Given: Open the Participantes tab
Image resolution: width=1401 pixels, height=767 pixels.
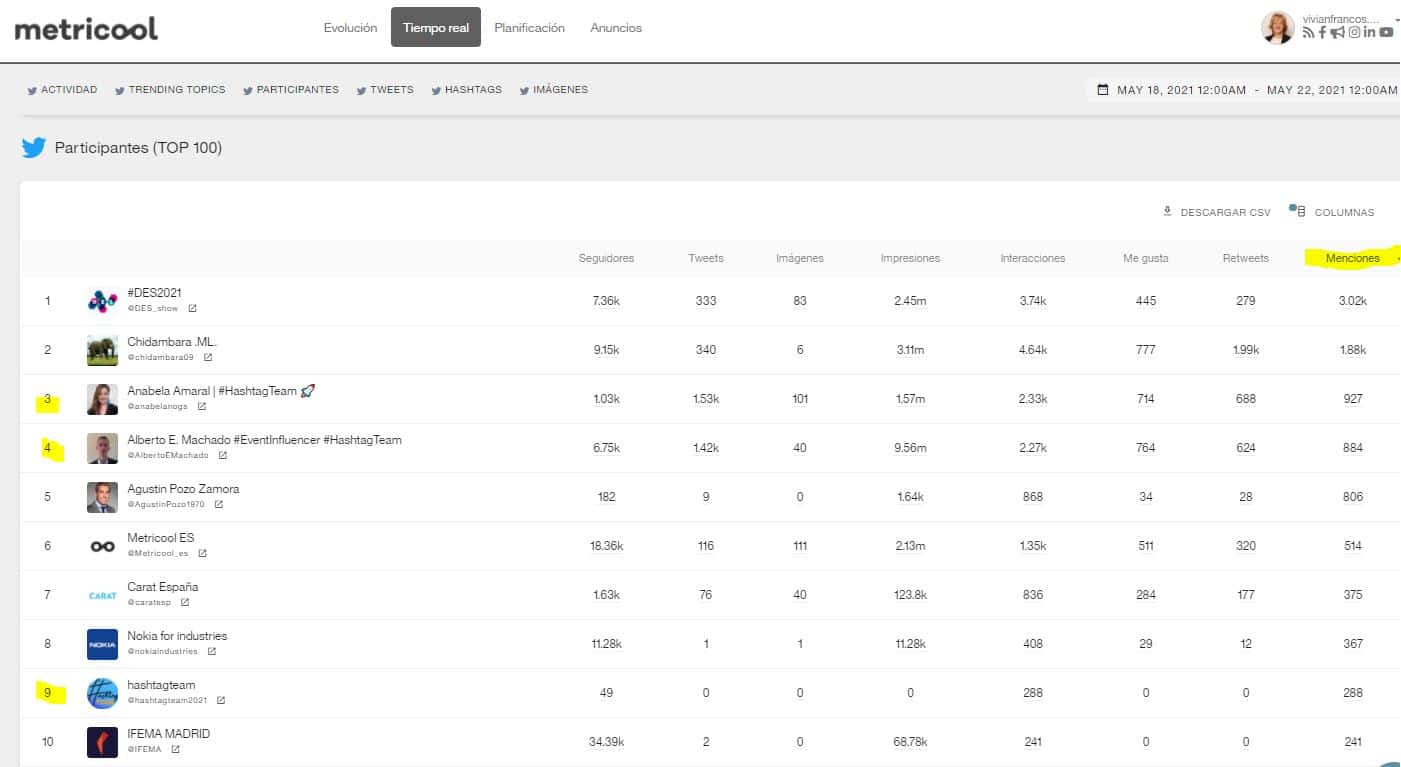Looking at the screenshot, I should (x=290, y=90).
